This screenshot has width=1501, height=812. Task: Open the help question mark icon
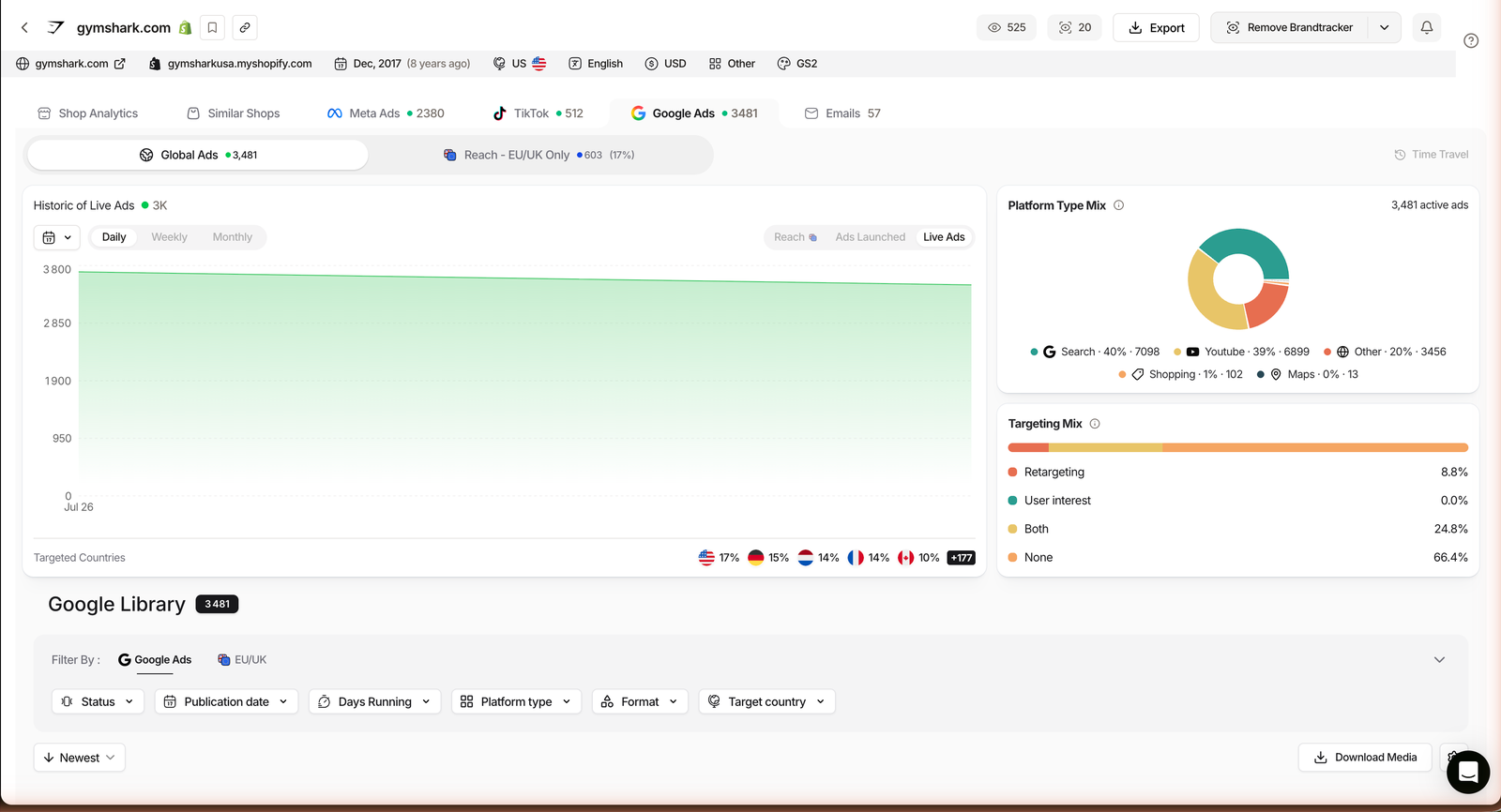tap(1471, 40)
